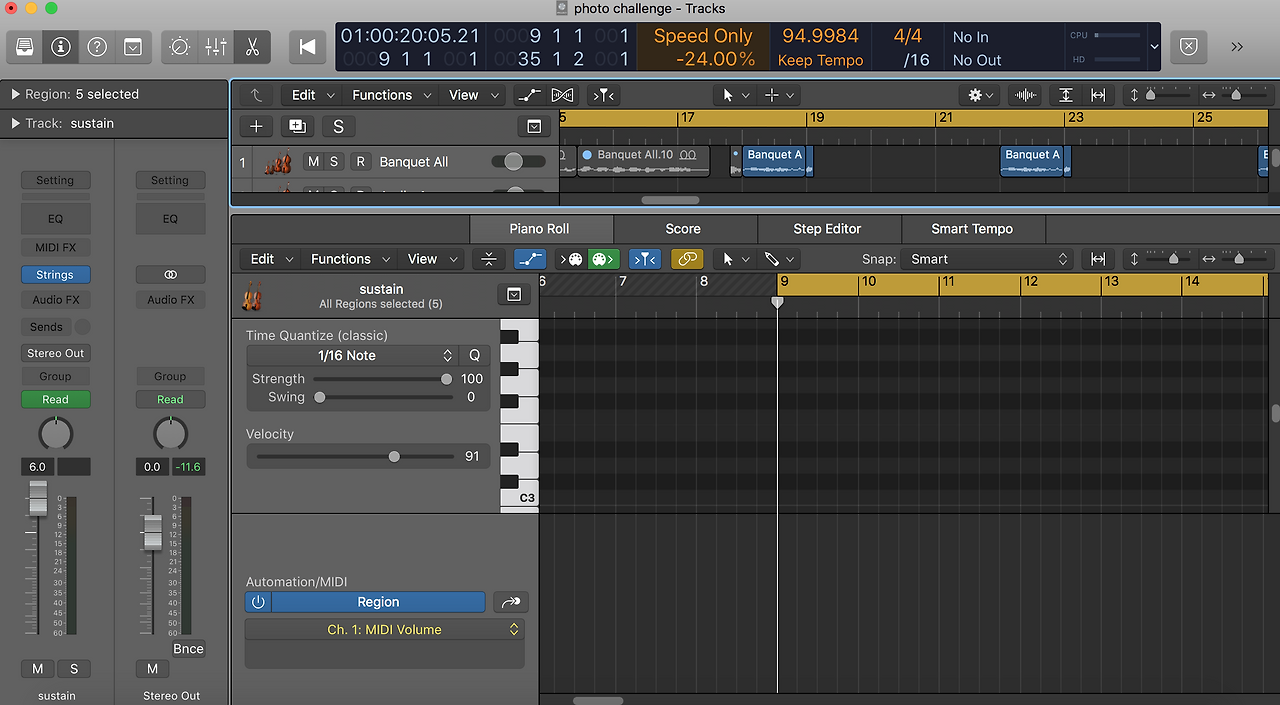Toggle Piano Roll automation button

point(530,259)
